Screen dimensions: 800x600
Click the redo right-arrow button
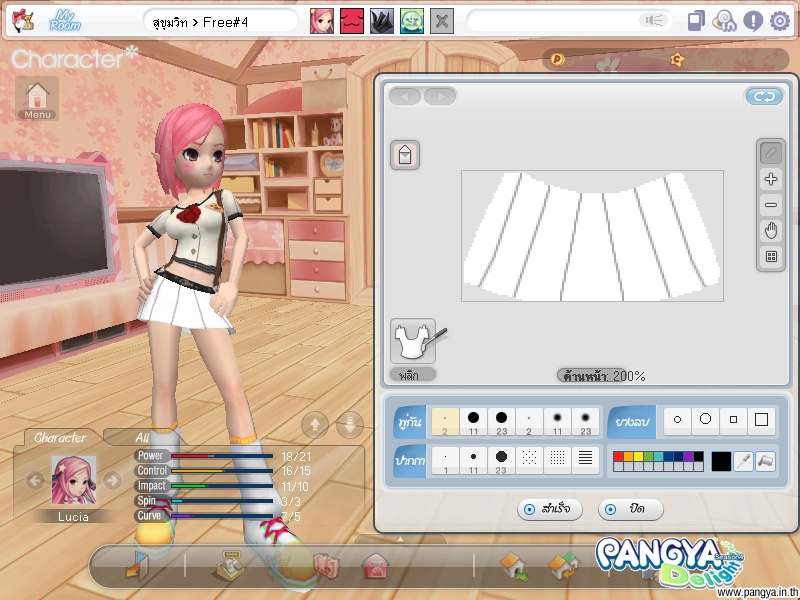(440, 96)
